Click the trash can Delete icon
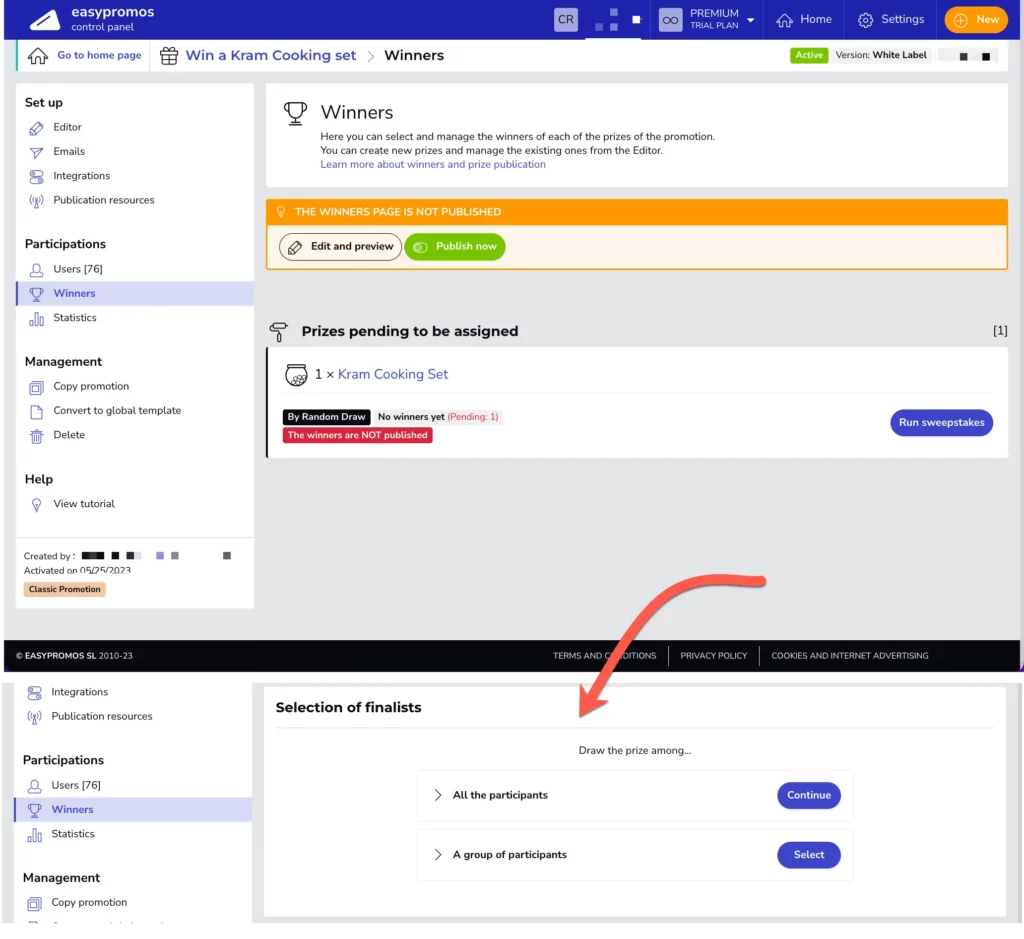 pos(37,436)
